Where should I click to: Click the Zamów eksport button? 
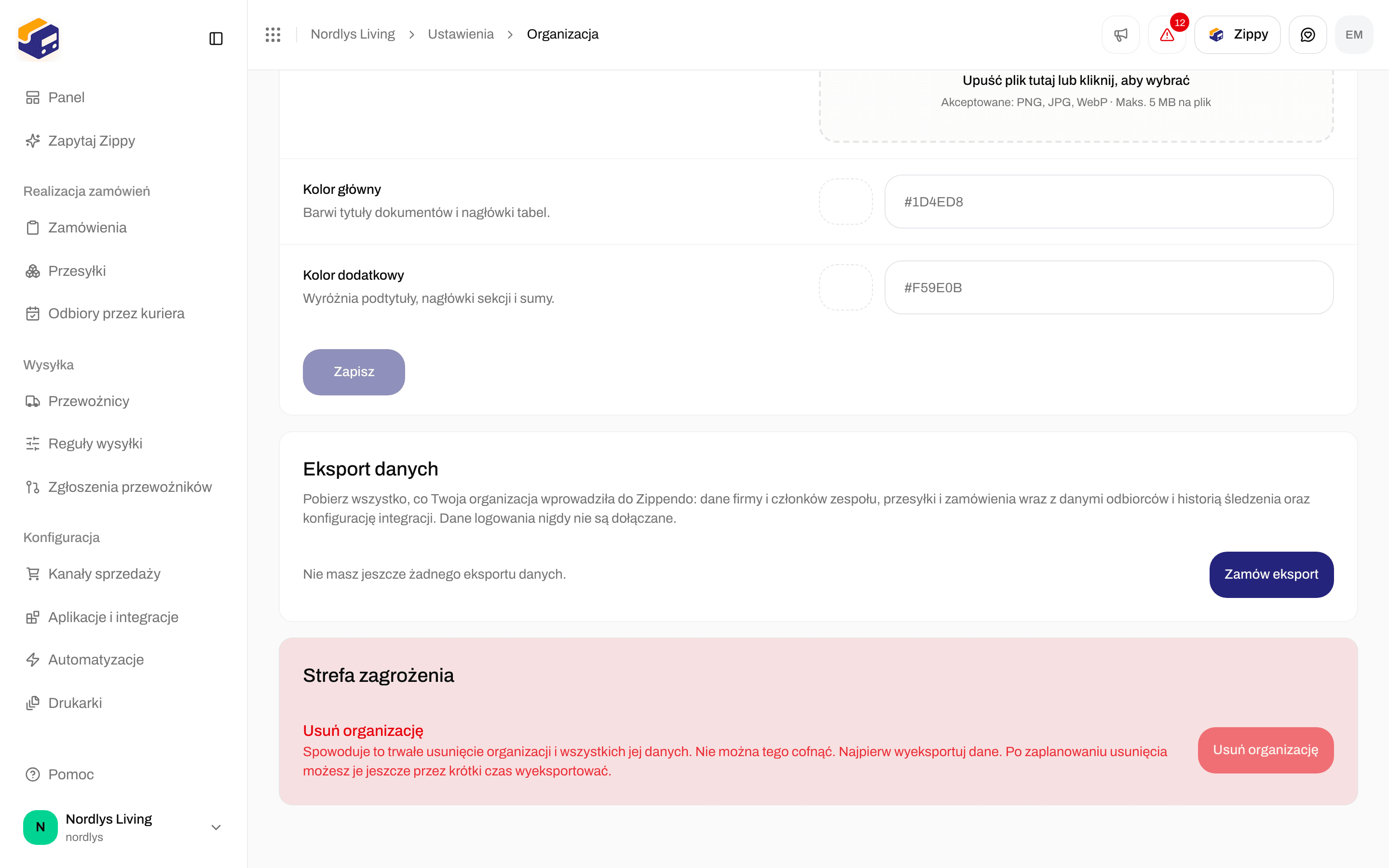[x=1271, y=575]
